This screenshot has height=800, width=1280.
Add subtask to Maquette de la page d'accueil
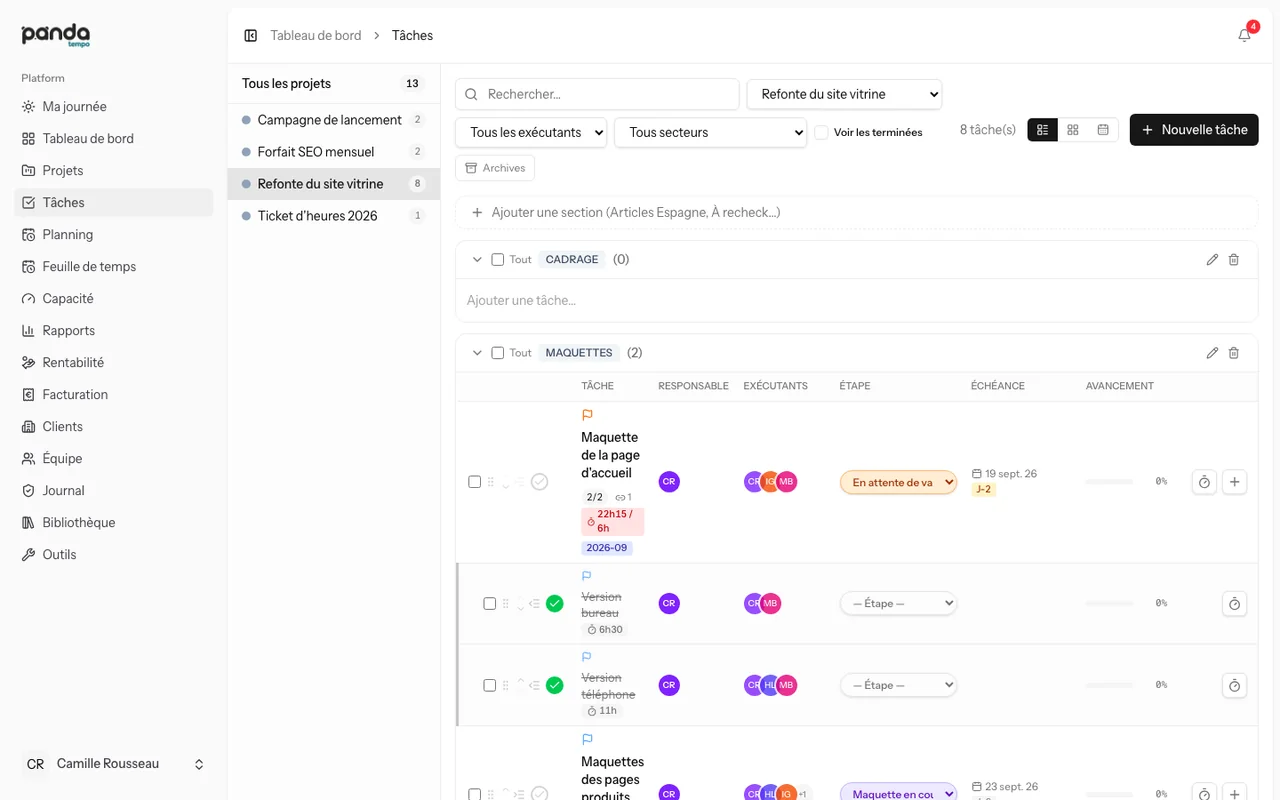pos(1235,482)
